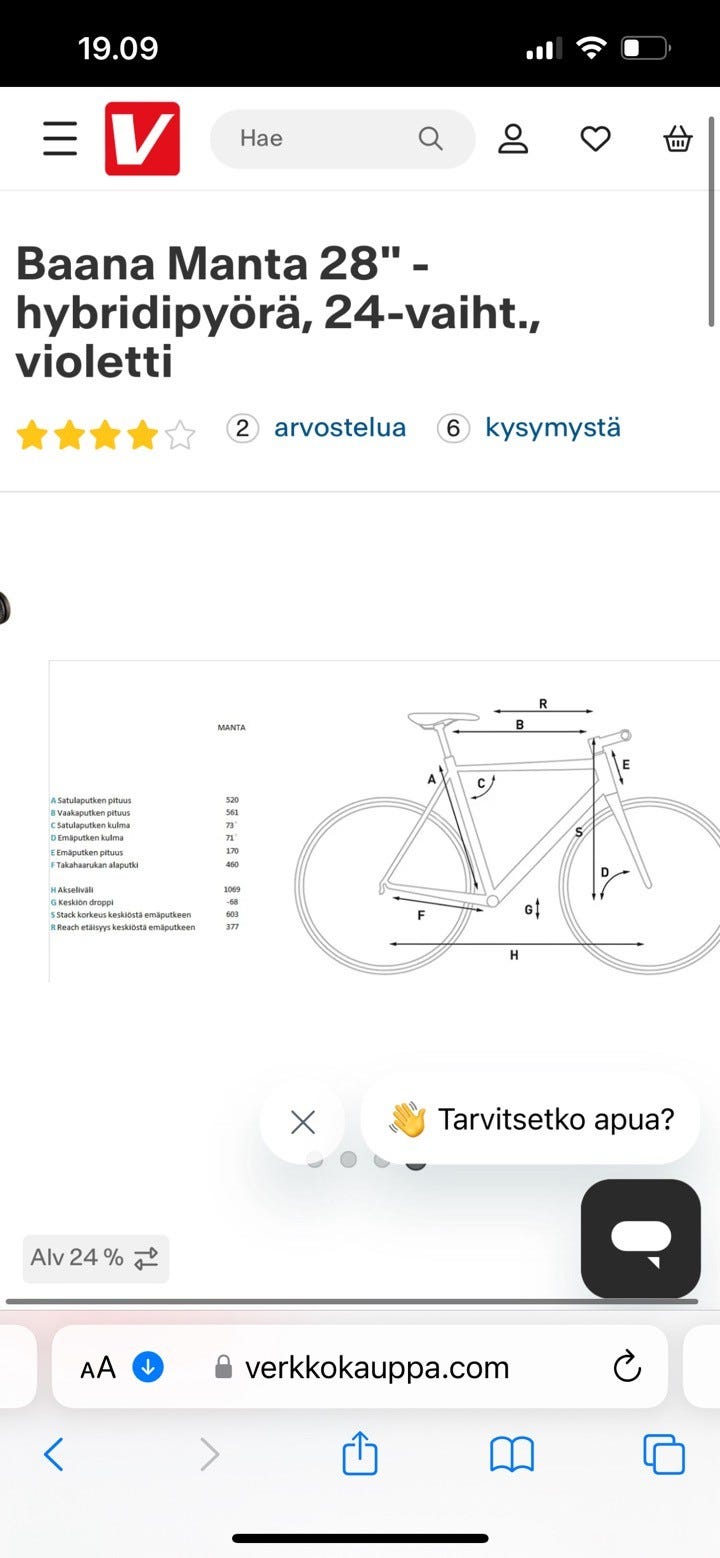This screenshot has height=1558, width=720.
Task: Open the kysymystä questions link
Action: tap(553, 428)
